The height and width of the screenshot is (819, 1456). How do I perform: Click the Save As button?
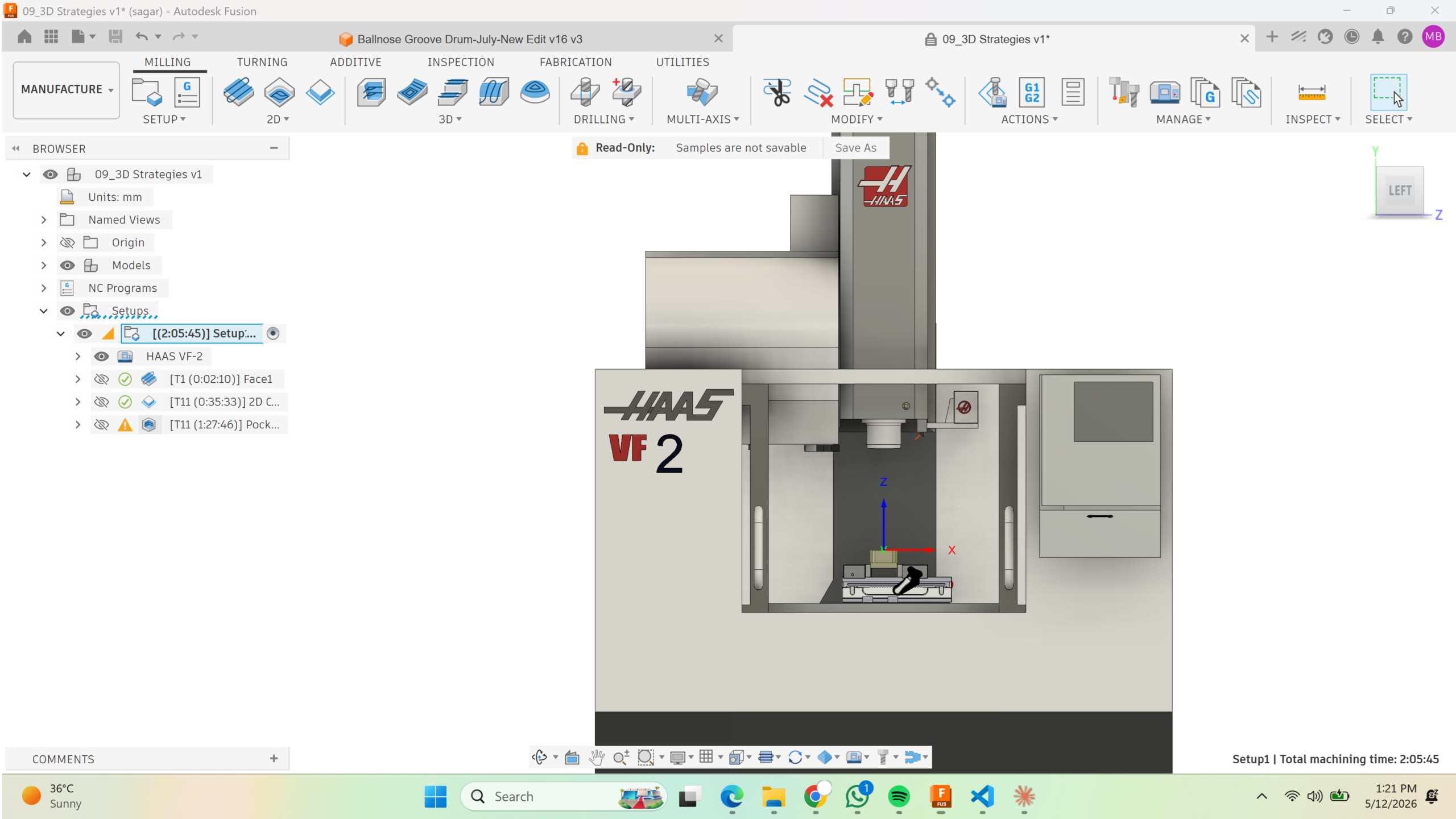click(856, 148)
